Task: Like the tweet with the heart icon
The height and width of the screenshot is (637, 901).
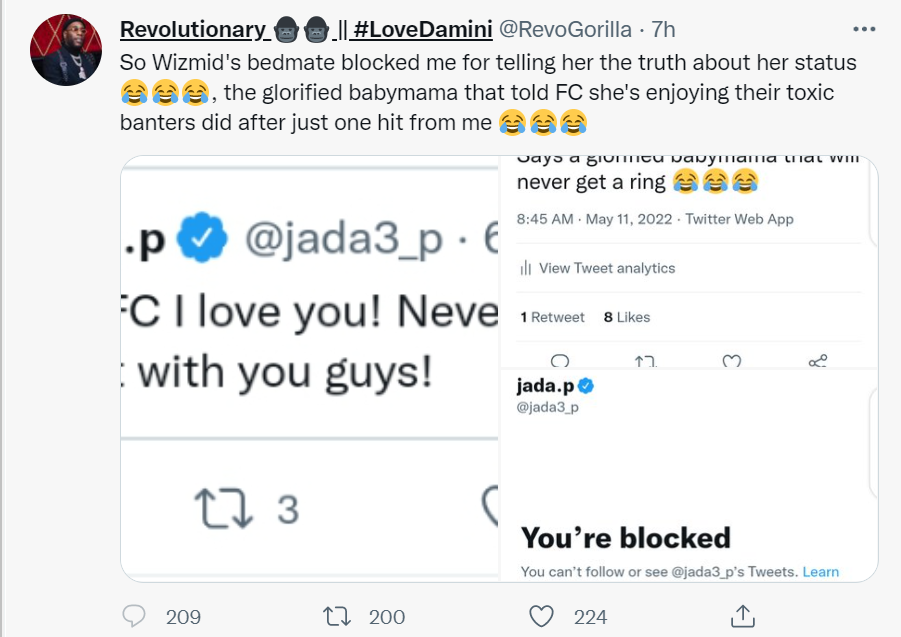Action: pyautogui.click(x=541, y=616)
